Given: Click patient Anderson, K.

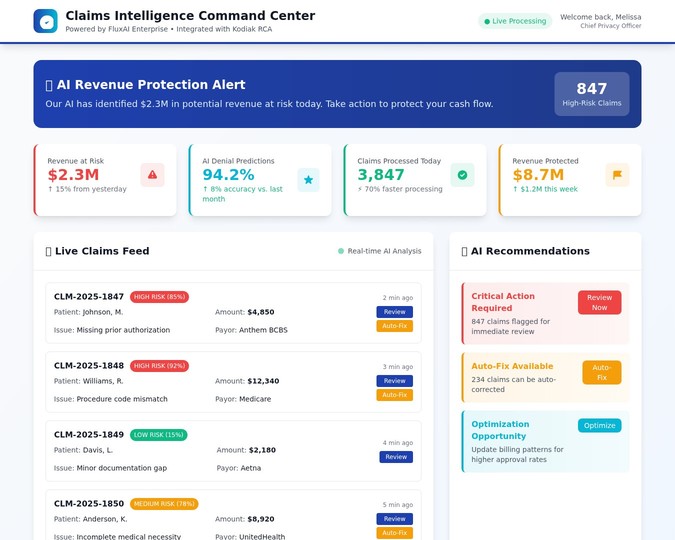Looking at the screenshot, I should click(x=105, y=519).
